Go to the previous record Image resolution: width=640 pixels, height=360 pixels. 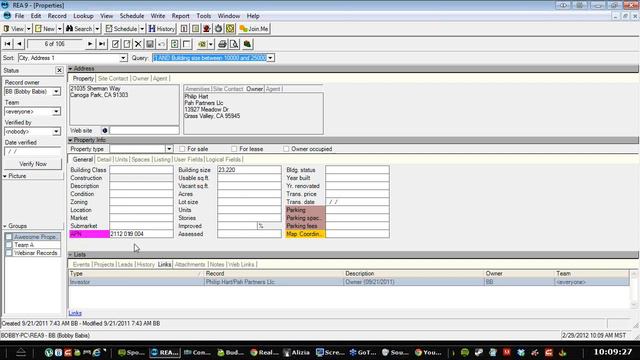[x=19, y=44]
